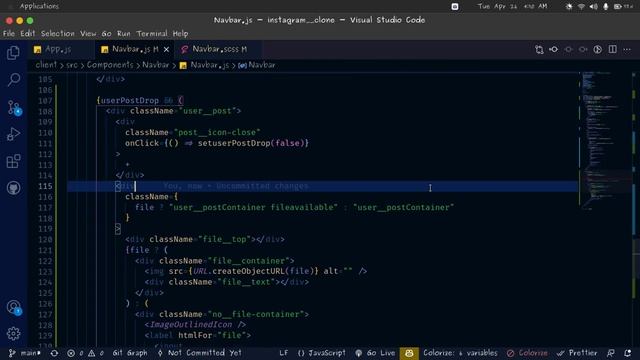Open Git Graph from status bar
This screenshot has width=640, height=360.
click(130, 353)
